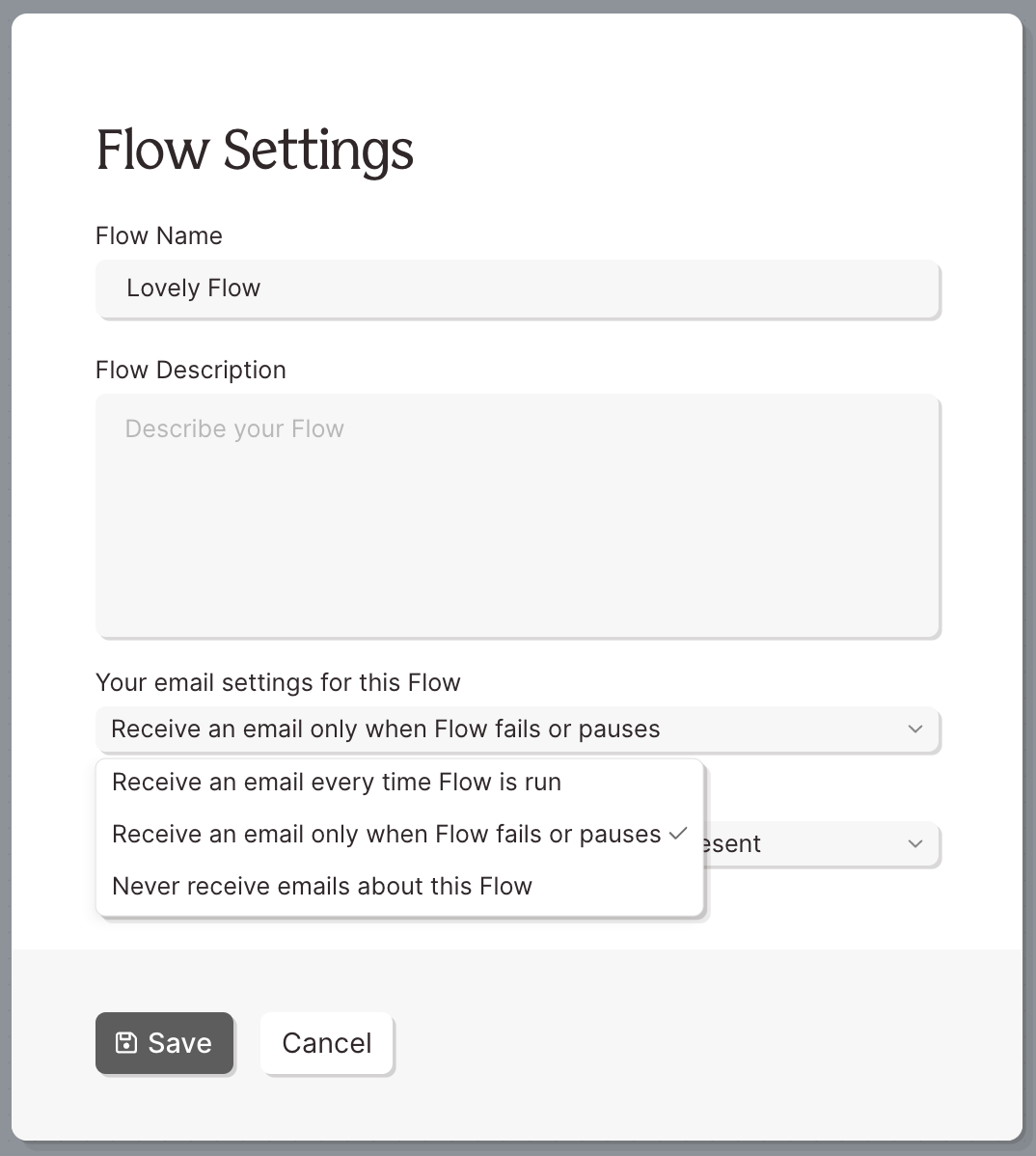Open the dropdown ending in "esent"
Image resolution: width=1036 pixels, height=1156 pixels.
click(x=820, y=844)
